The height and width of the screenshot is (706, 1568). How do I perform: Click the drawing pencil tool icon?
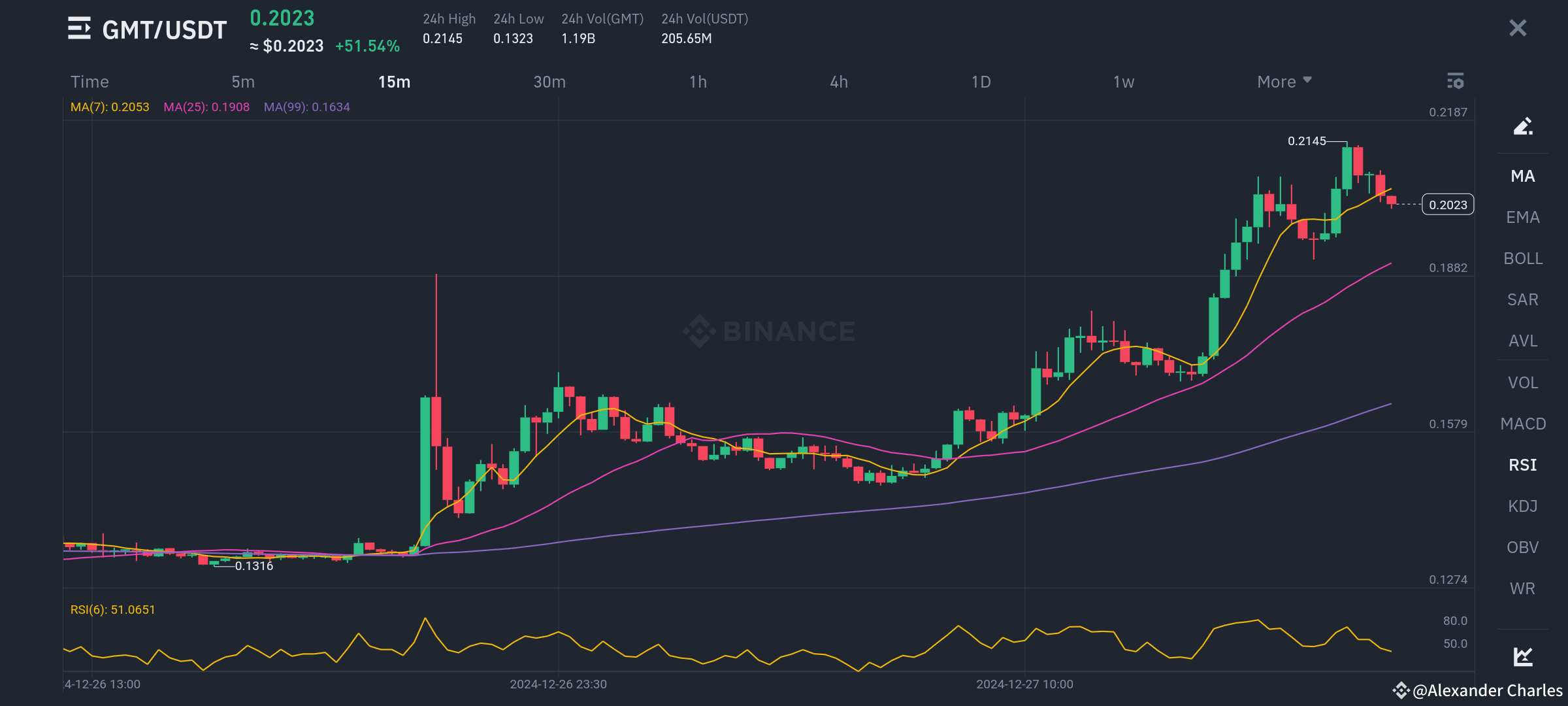pos(1522,126)
